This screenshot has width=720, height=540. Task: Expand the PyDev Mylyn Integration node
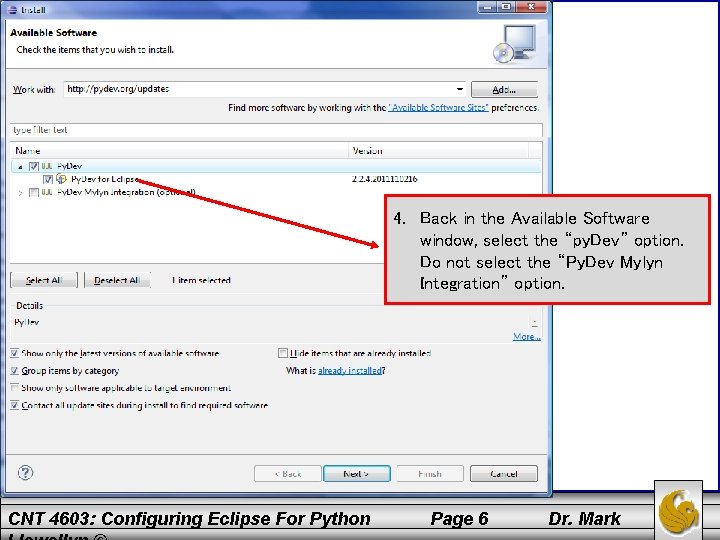(x=20, y=193)
